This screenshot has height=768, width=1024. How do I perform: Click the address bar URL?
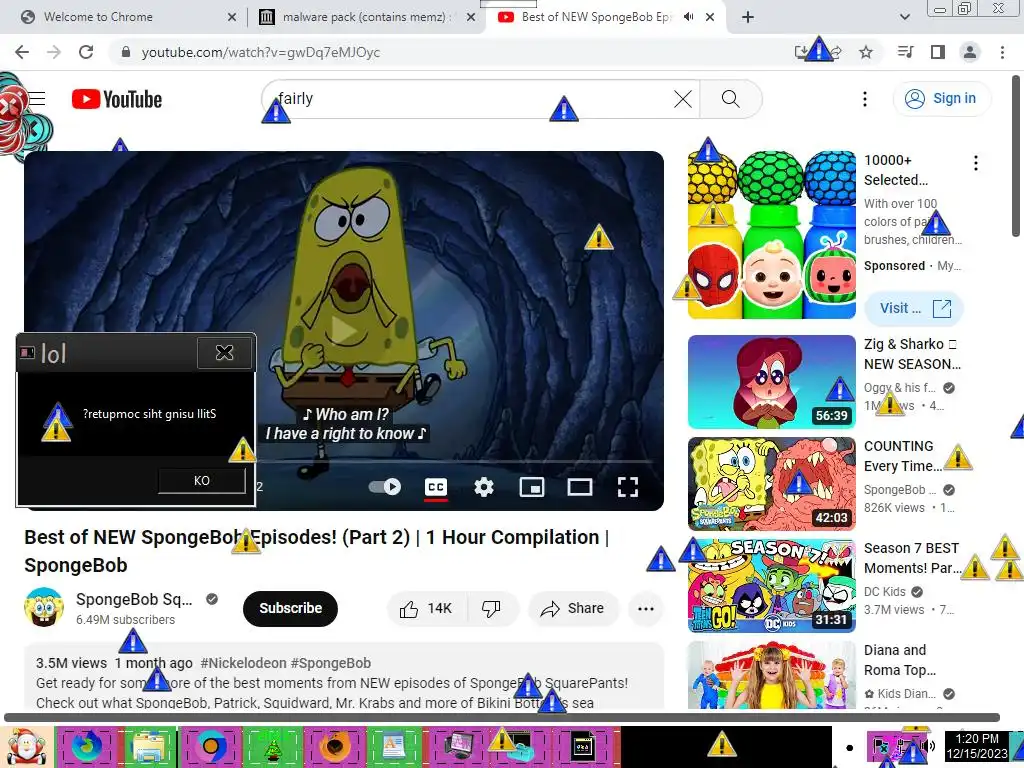click(x=261, y=52)
